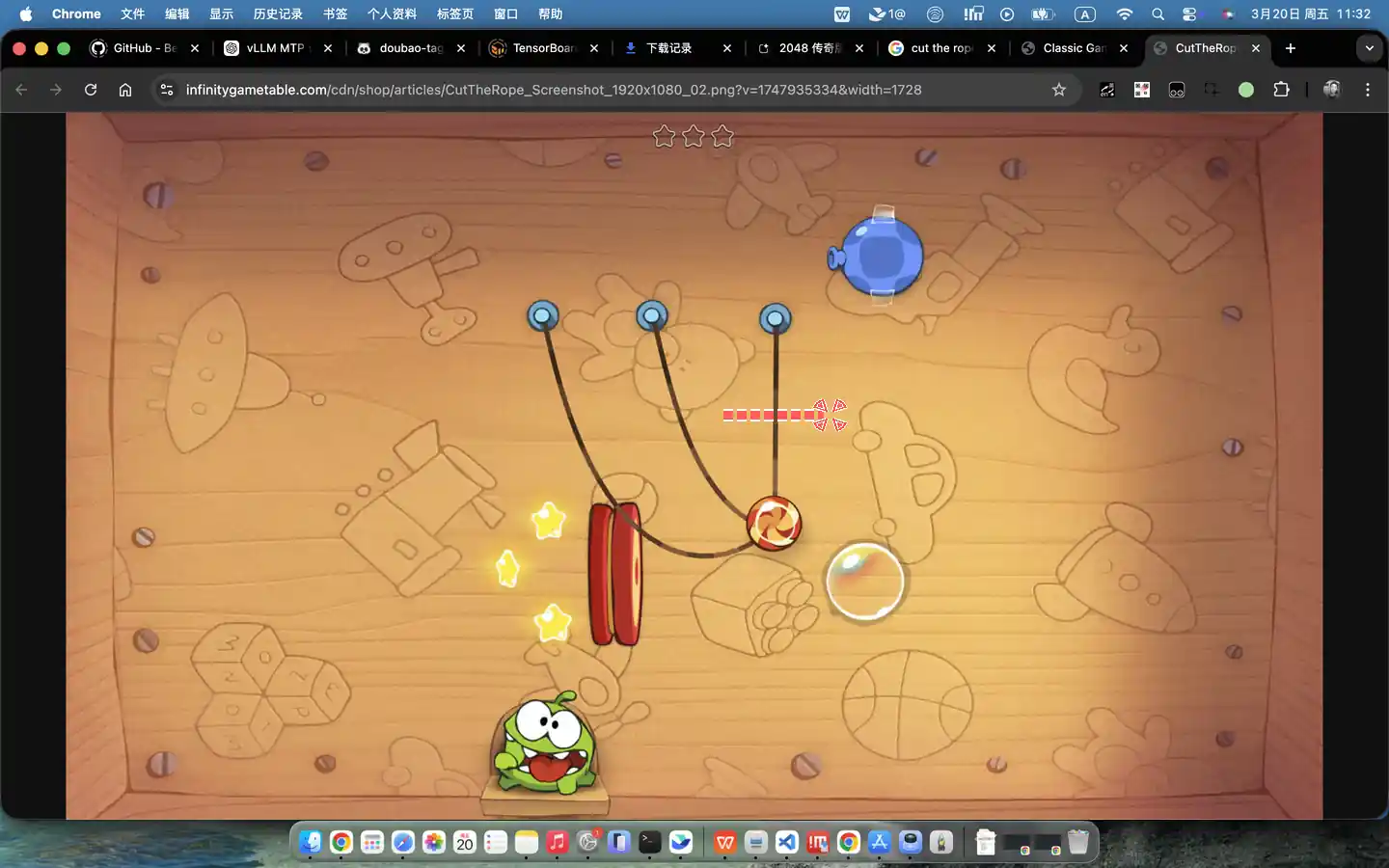Pop the soap bubble near the candy

865,580
